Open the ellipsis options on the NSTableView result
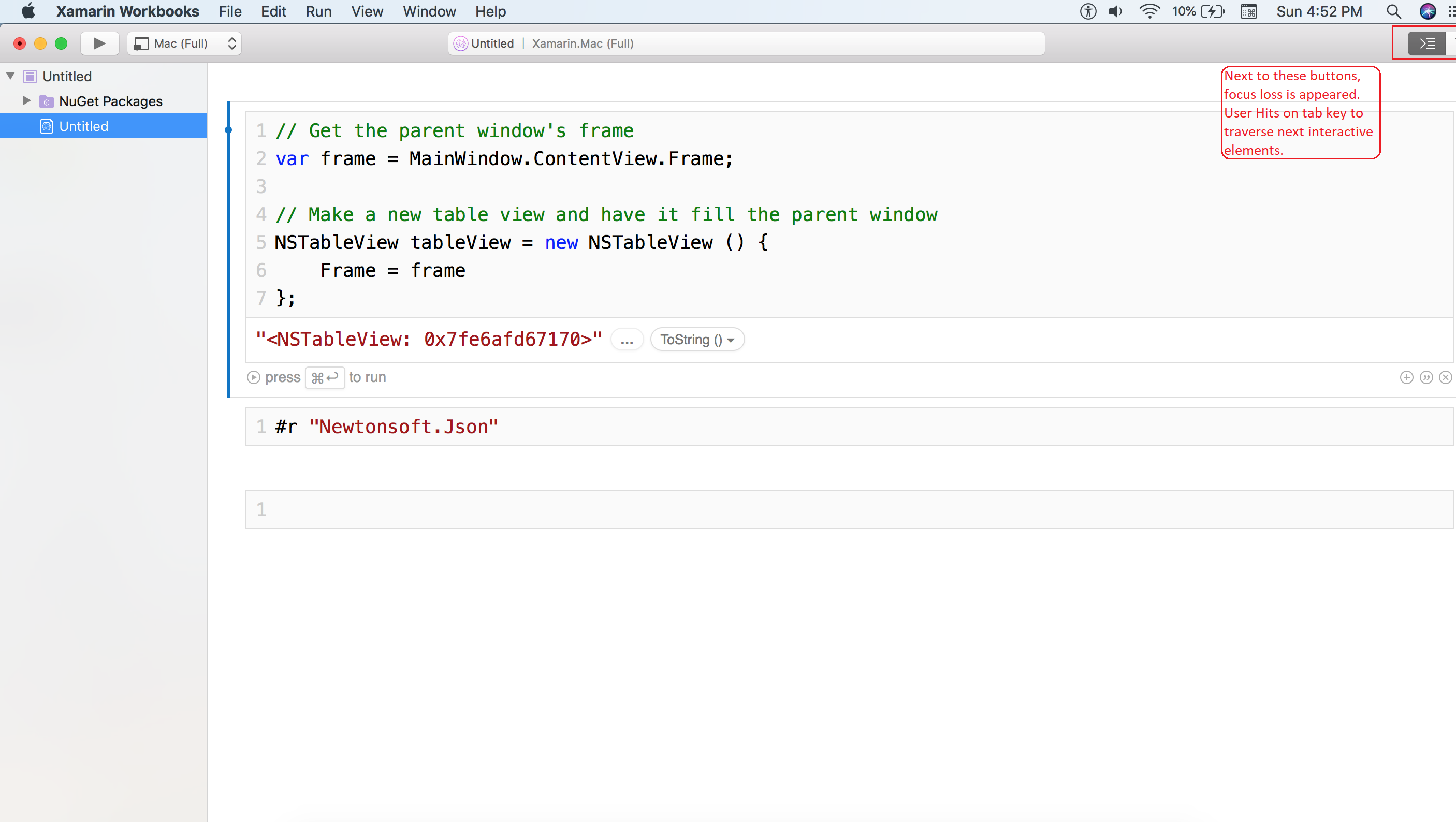 pyautogui.click(x=627, y=339)
